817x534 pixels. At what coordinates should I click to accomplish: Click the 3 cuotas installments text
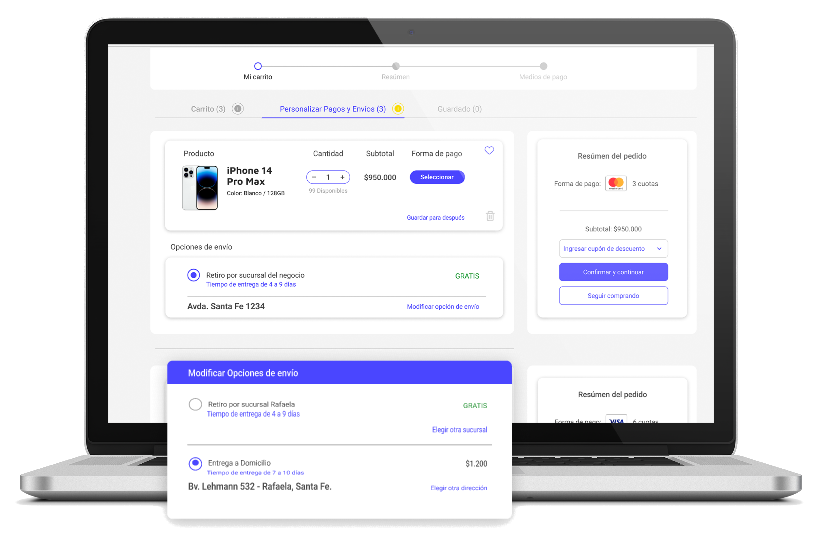[645, 183]
